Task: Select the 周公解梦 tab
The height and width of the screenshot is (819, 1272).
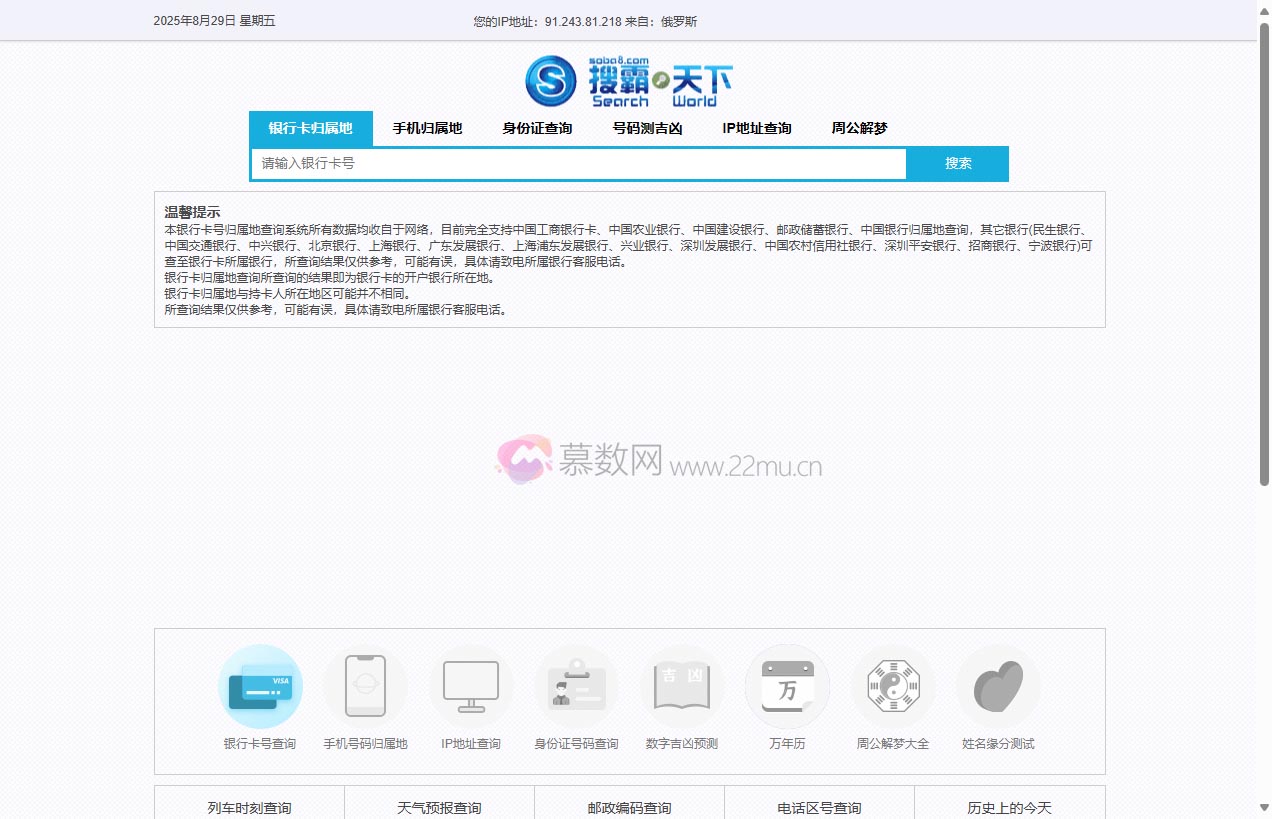Action: pos(859,128)
